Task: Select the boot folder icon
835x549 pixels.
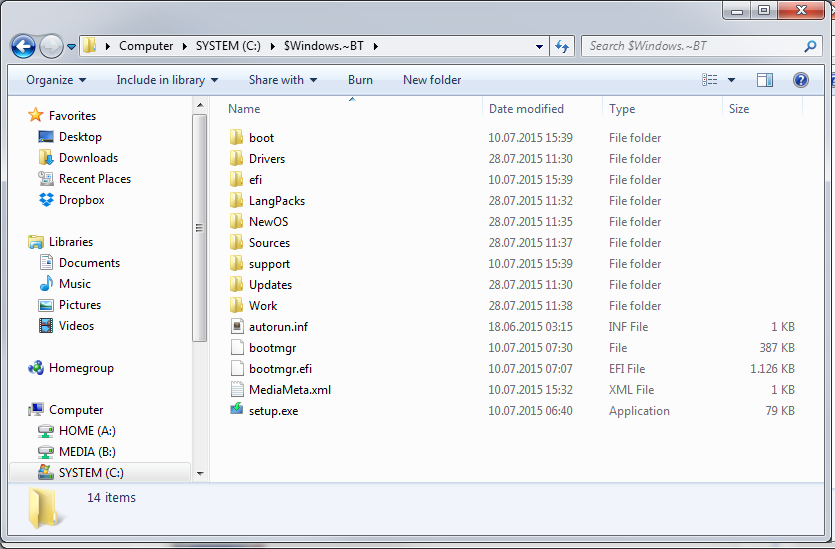Action: coord(236,137)
